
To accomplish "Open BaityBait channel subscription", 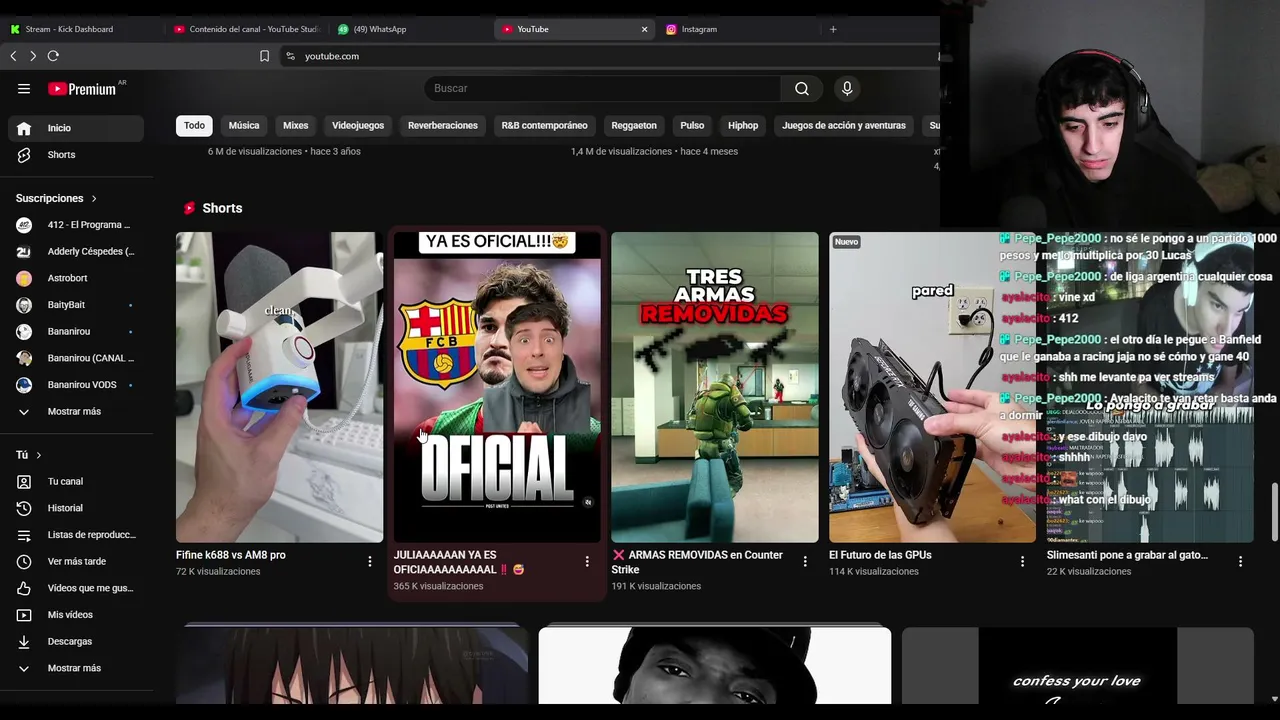I will point(76,305).
